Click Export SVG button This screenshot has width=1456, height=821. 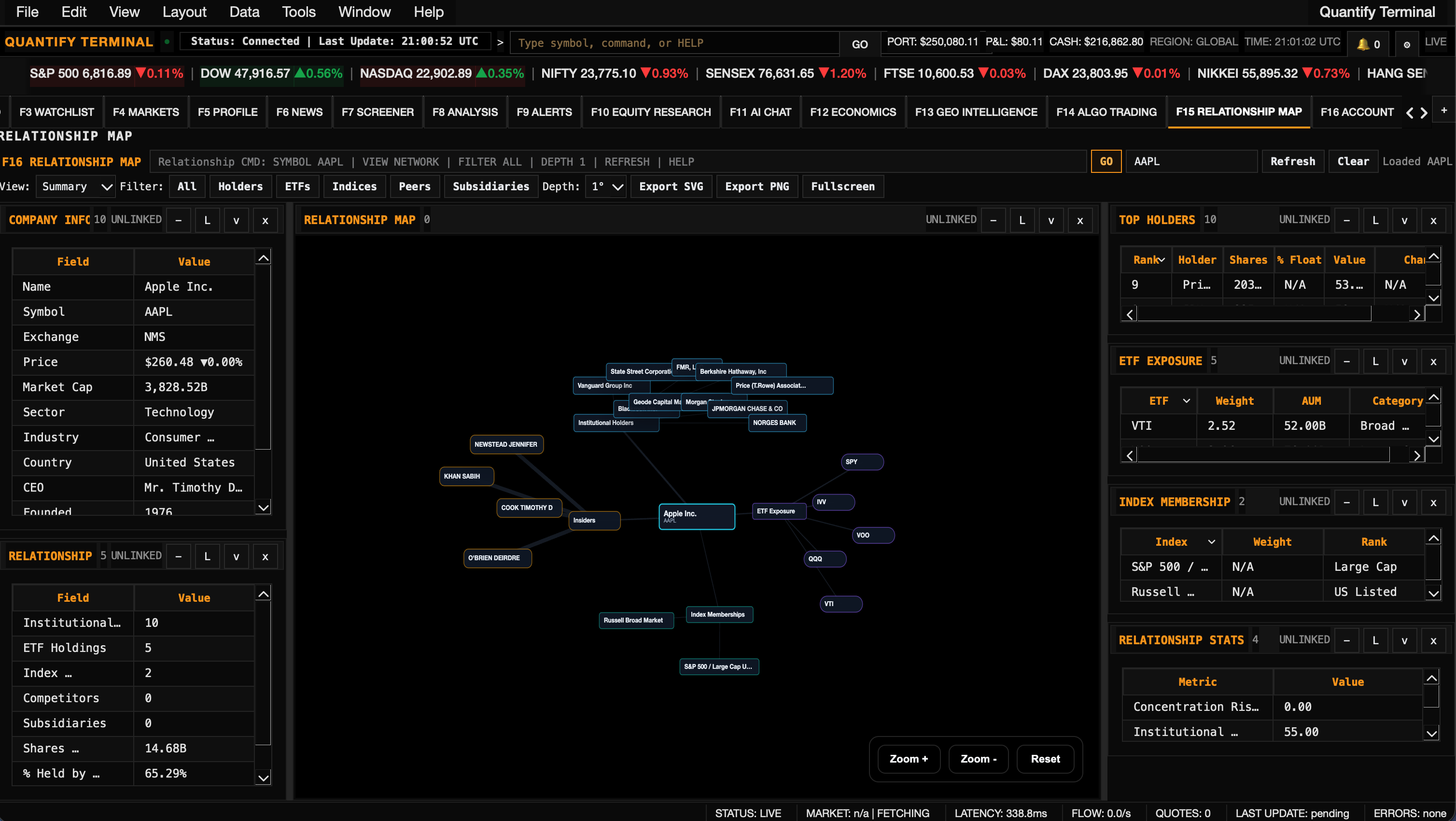click(x=671, y=186)
